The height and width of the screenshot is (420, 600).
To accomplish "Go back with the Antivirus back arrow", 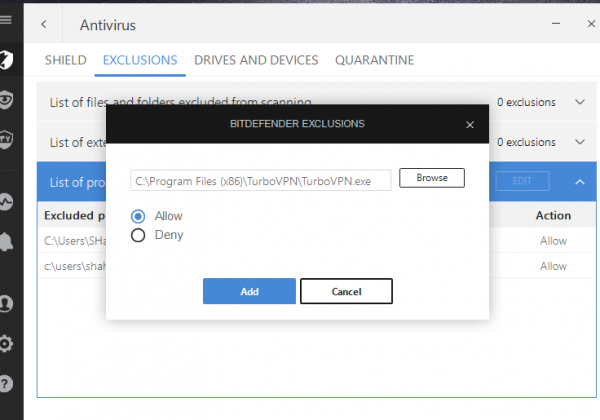I will pyautogui.click(x=44, y=24).
